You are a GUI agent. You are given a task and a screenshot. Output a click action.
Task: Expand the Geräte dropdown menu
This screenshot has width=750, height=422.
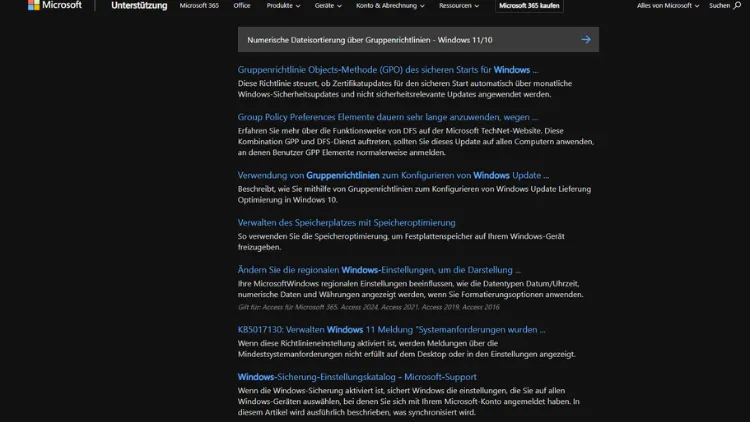click(328, 6)
